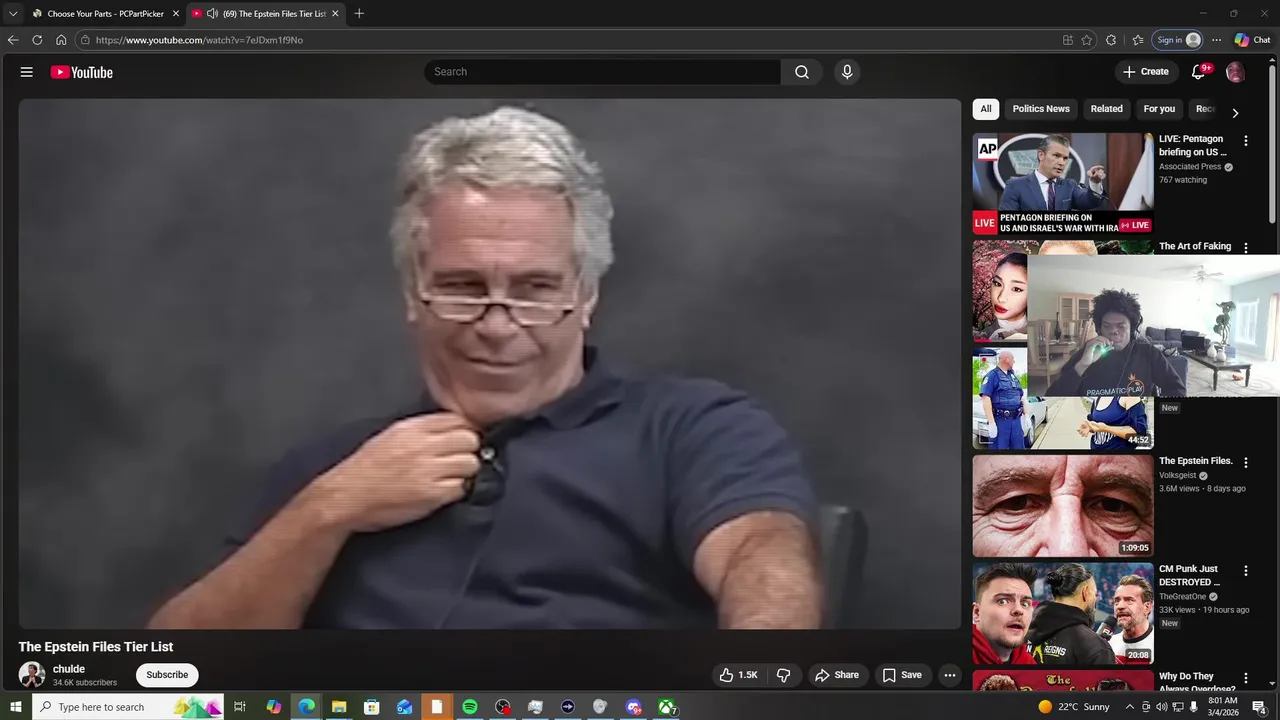Open the split screen apps icon in address bar
Viewport: 1280px width, 720px height.
click(1068, 40)
